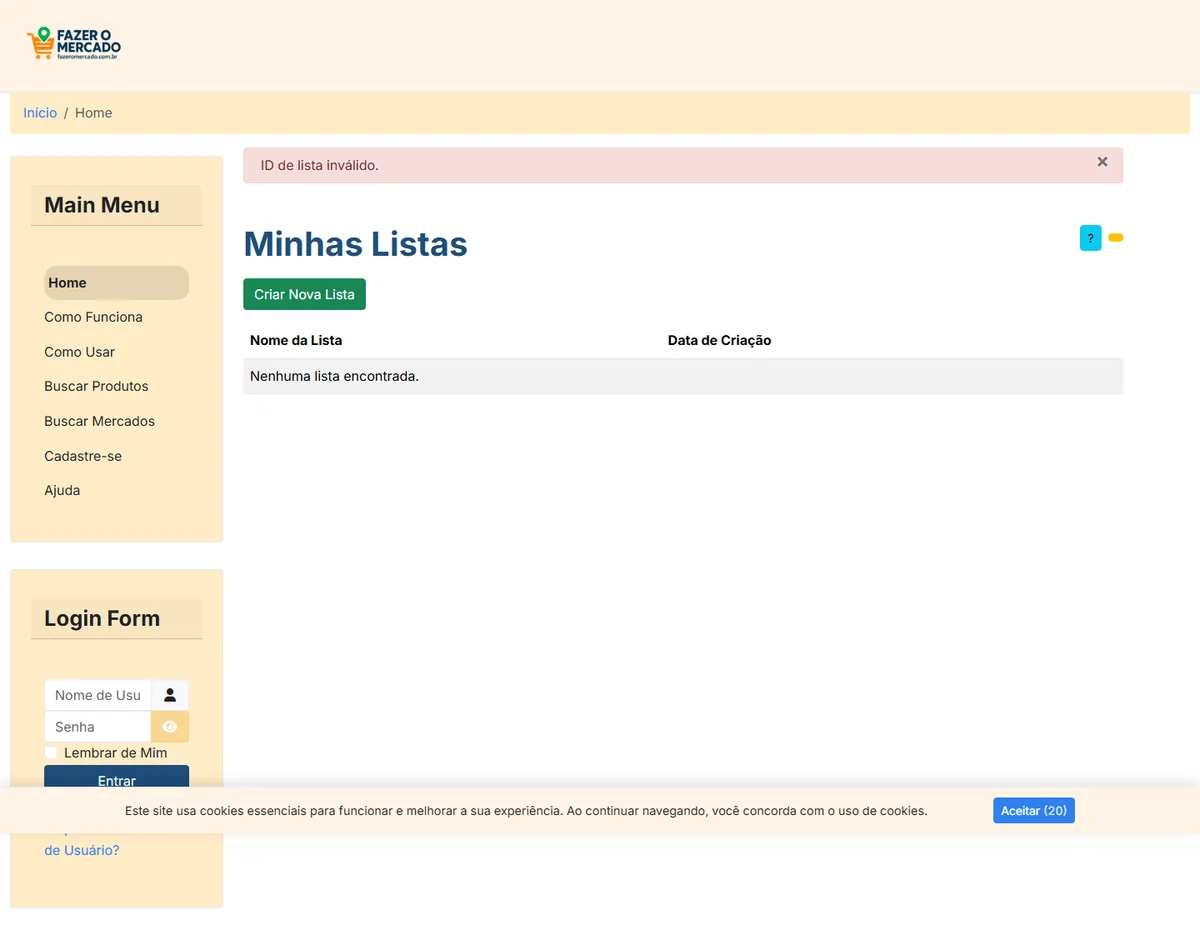Click the Nome da Lista column header
The image size is (1200, 935).
296,340
